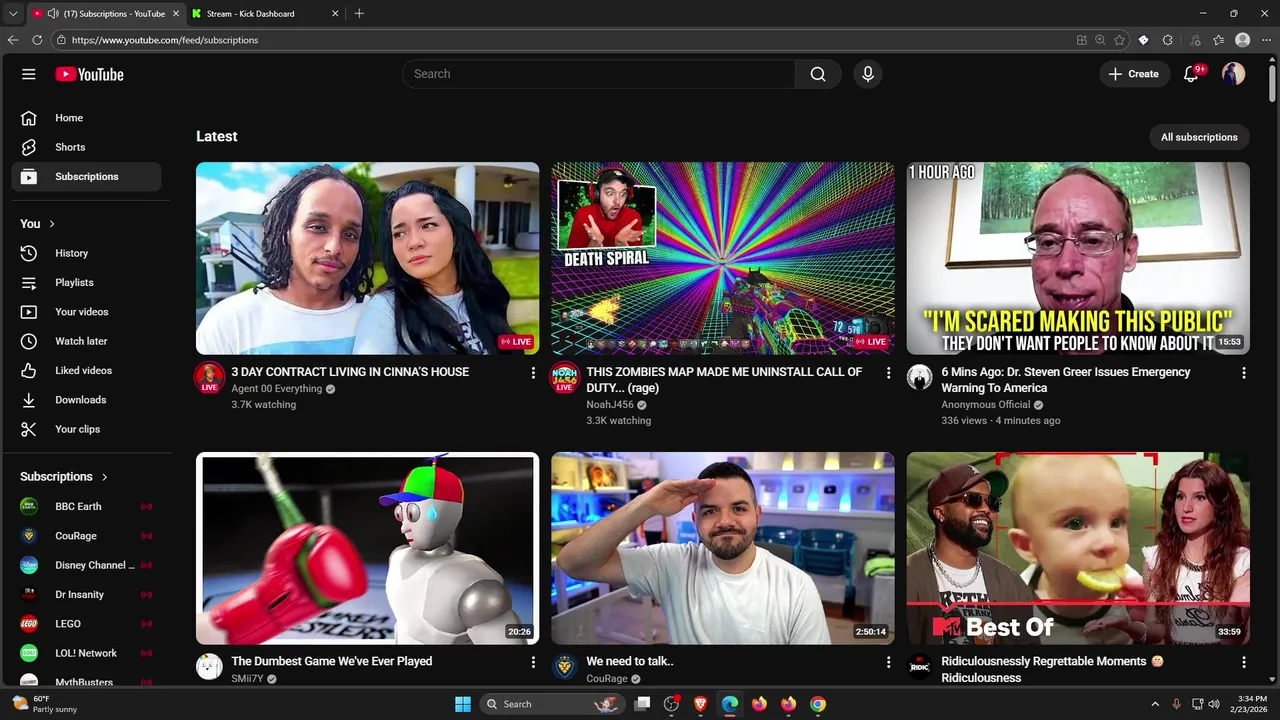Open History in the sidebar
The image size is (1280, 720).
(86, 253)
